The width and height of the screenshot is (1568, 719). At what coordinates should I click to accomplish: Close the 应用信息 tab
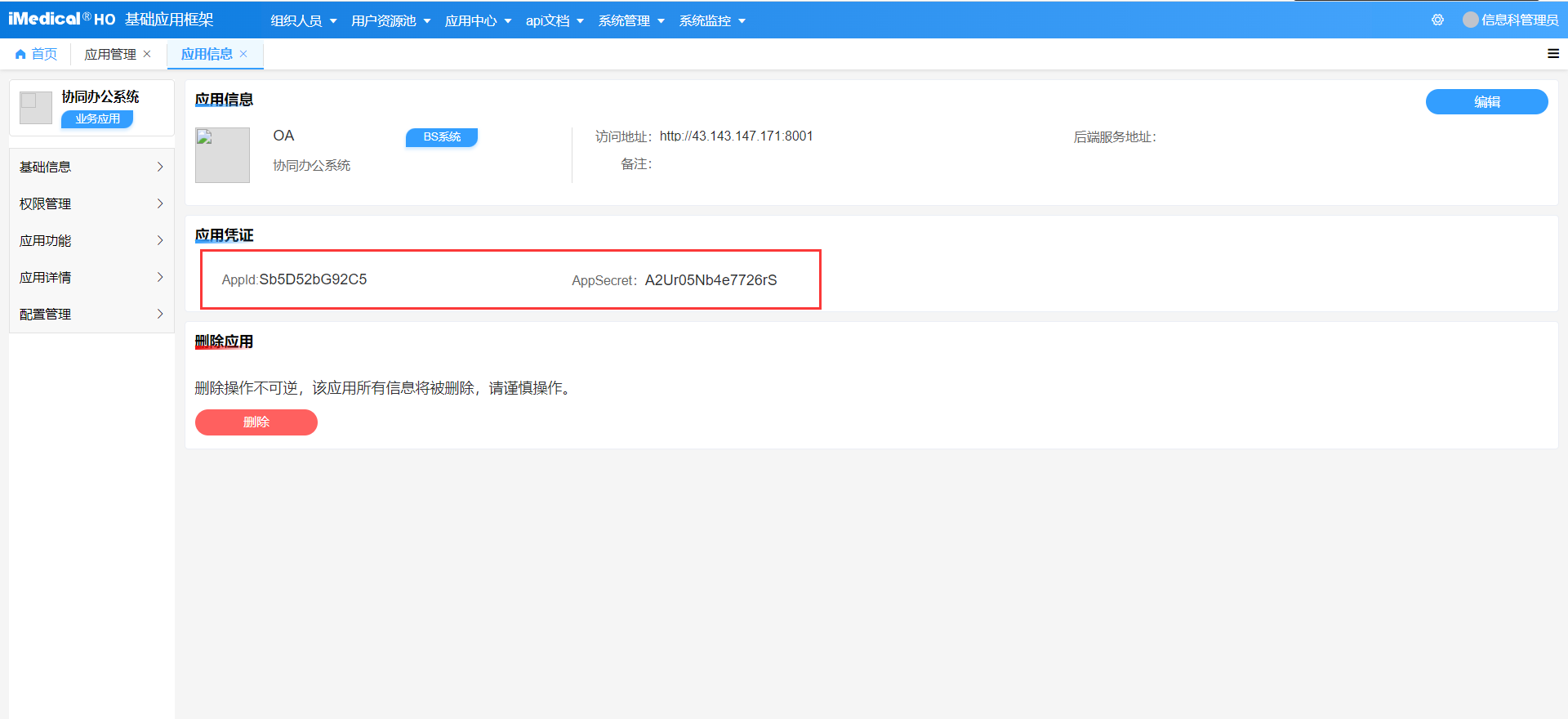(x=243, y=54)
